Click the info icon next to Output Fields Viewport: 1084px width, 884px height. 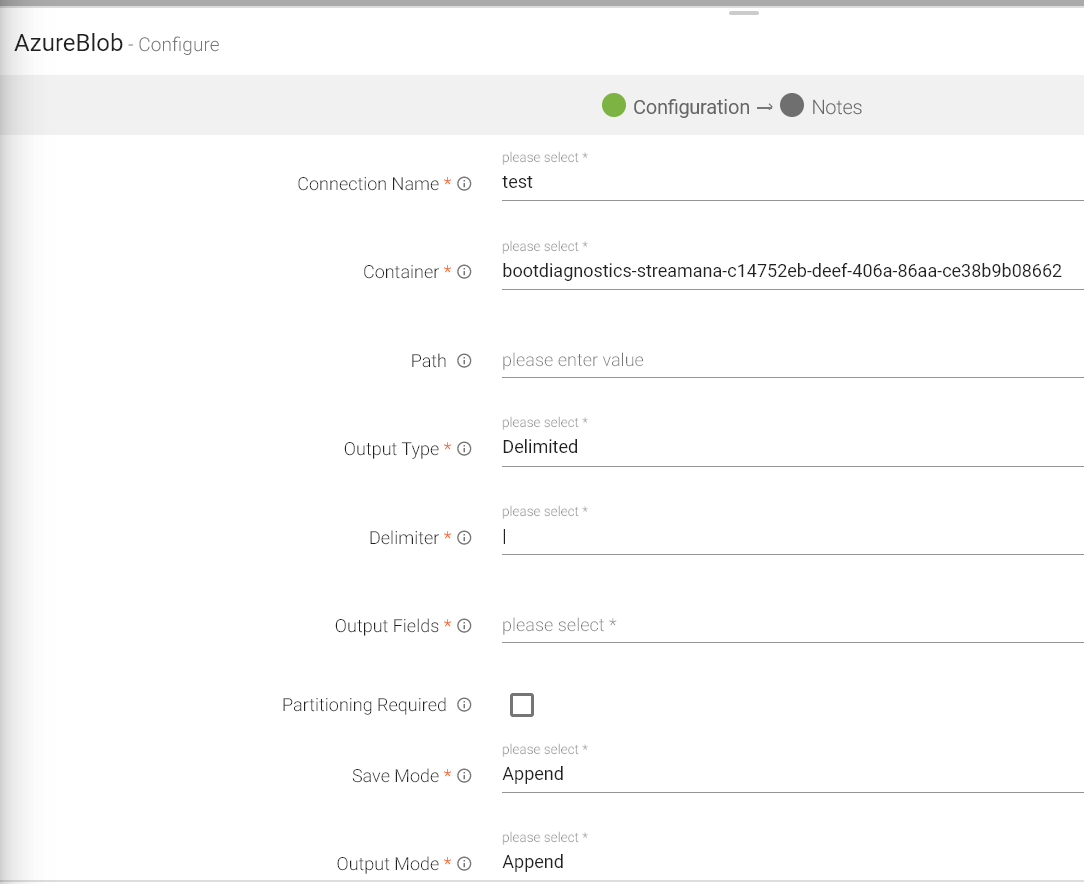point(464,626)
